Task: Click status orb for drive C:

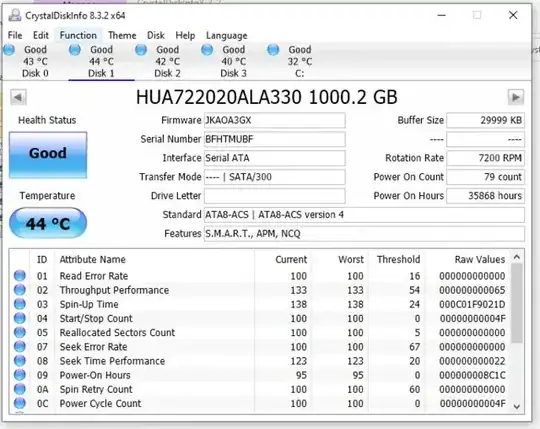Action: (273, 50)
